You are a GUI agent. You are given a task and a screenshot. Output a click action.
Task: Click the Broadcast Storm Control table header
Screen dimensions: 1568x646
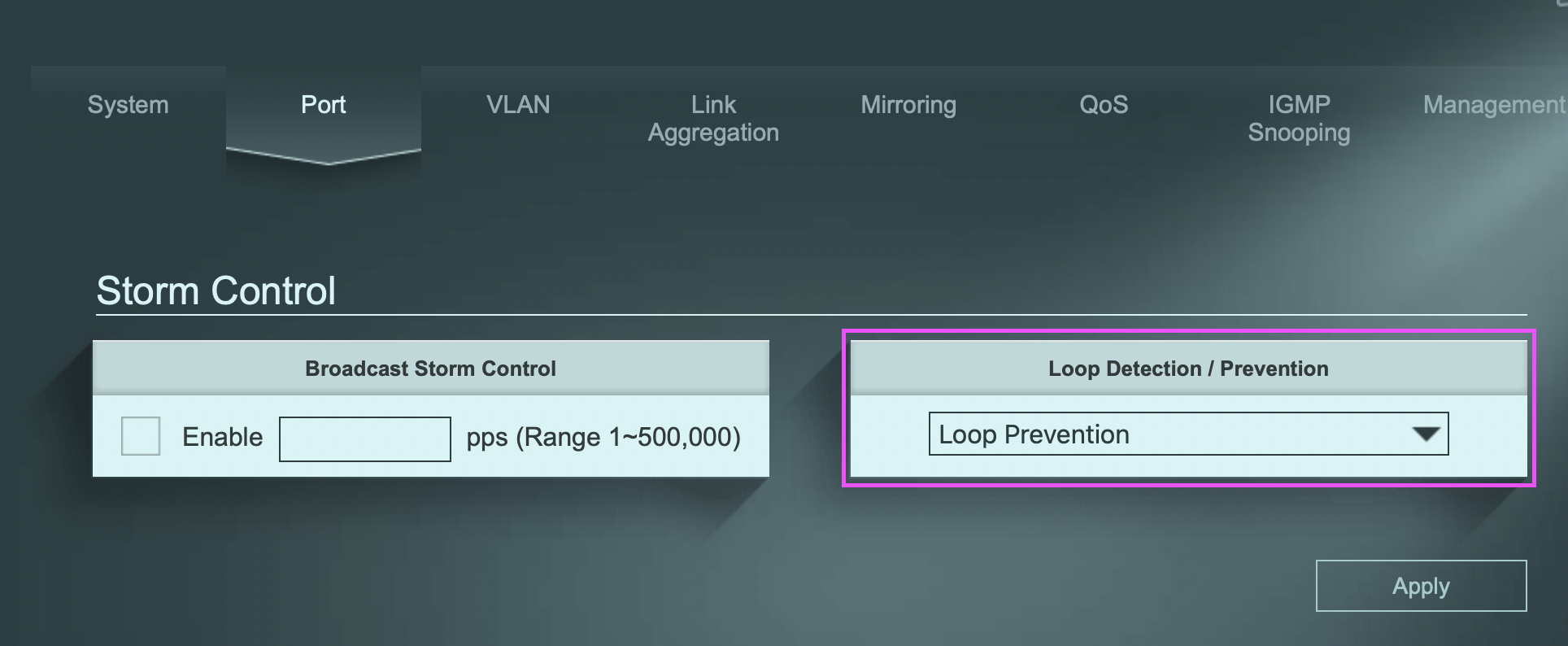coord(430,368)
